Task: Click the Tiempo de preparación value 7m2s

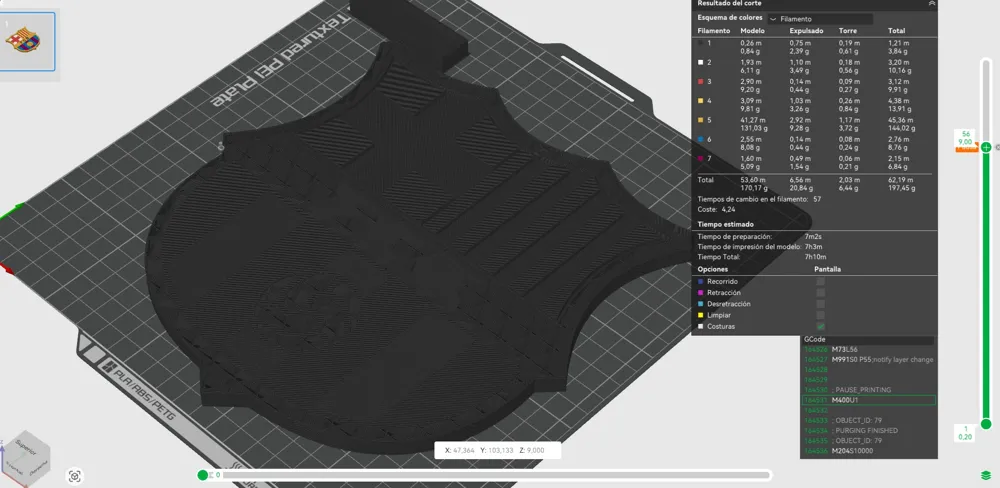Action: pos(813,237)
